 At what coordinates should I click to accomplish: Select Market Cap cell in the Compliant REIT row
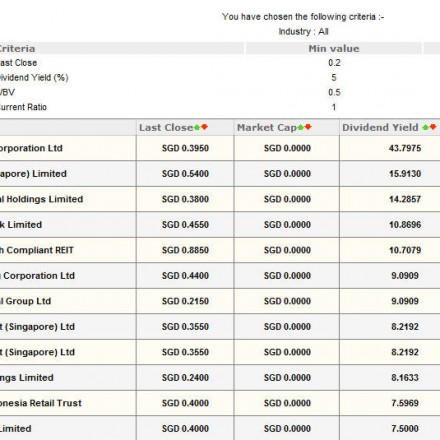pos(287,250)
